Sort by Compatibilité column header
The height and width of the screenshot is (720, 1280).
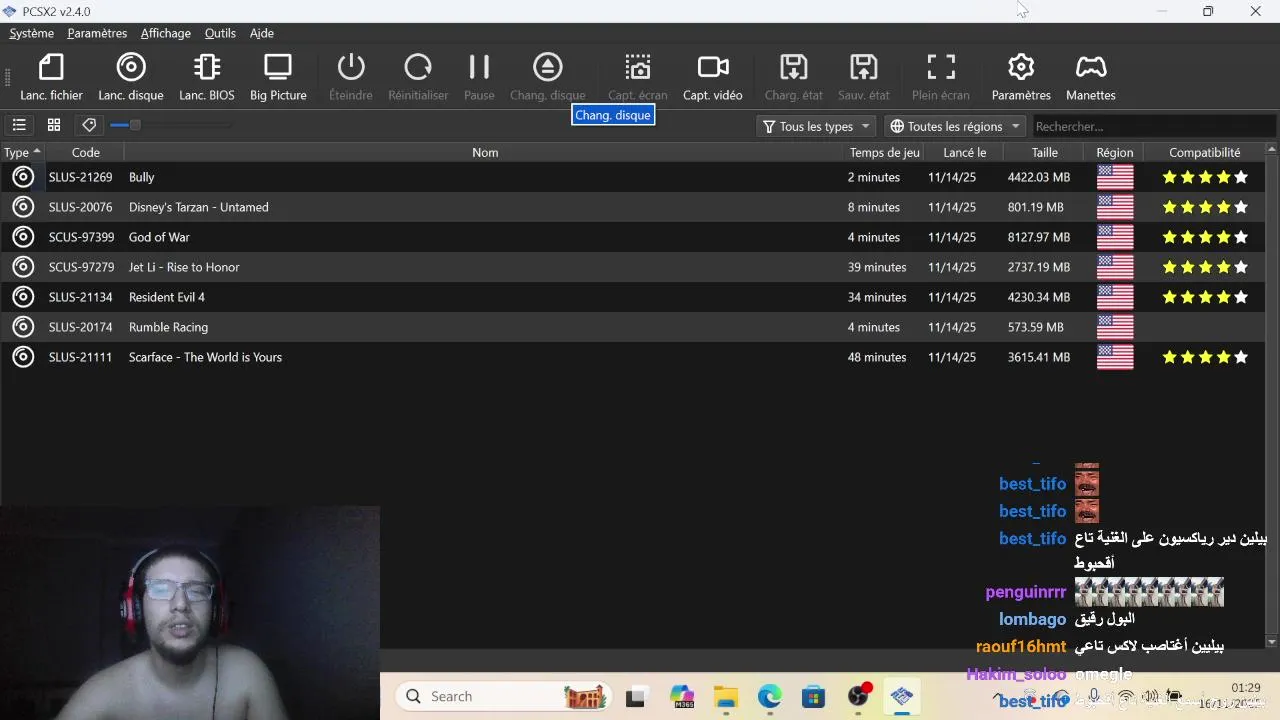pyautogui.click(x=1205, y=152)
